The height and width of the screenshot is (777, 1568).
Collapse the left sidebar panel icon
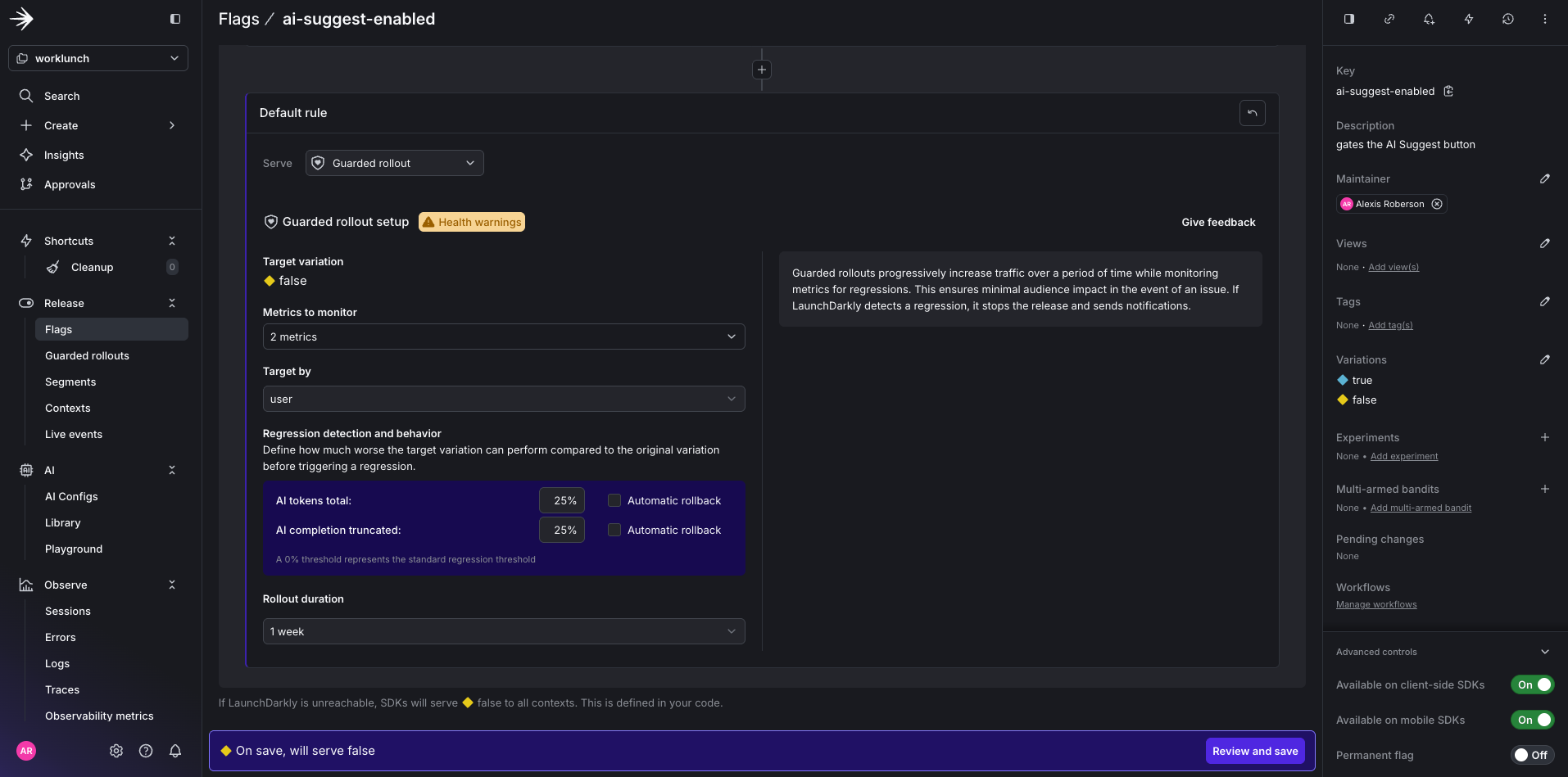[175, 19]
